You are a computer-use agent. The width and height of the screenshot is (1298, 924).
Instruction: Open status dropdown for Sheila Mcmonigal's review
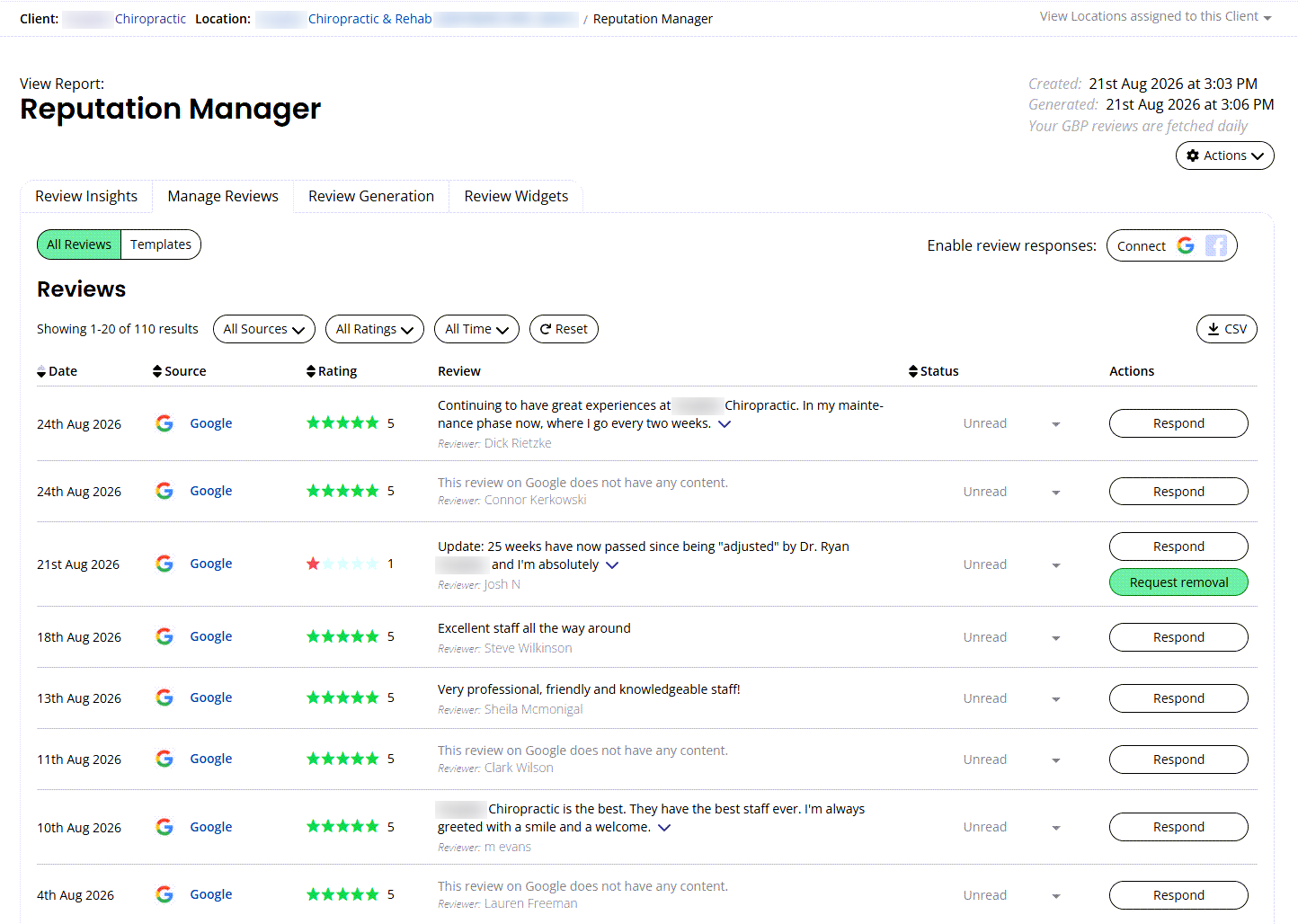(x=1056, y=699)
